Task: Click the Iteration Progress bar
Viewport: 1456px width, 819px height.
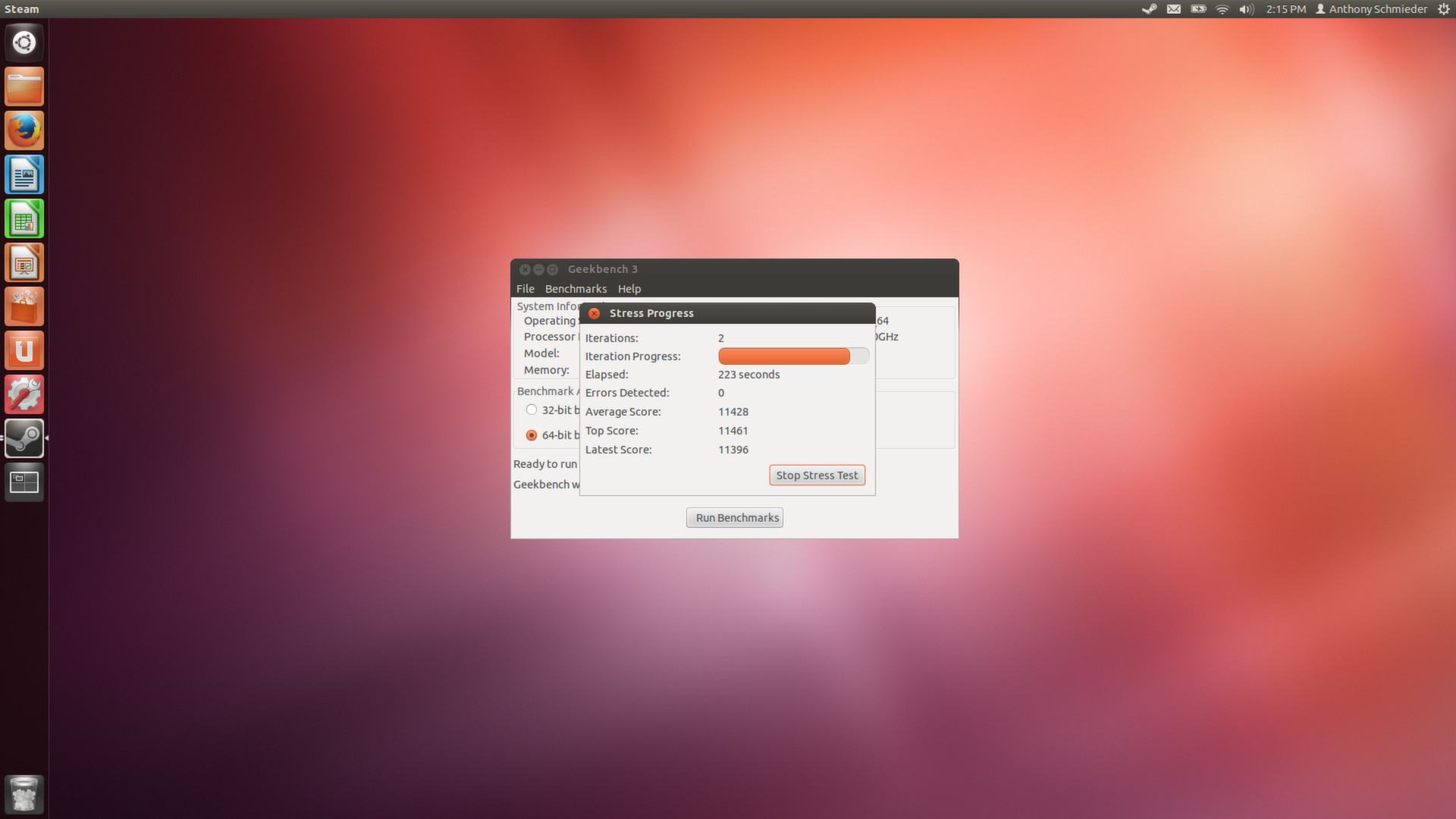Action: [792, 356]
